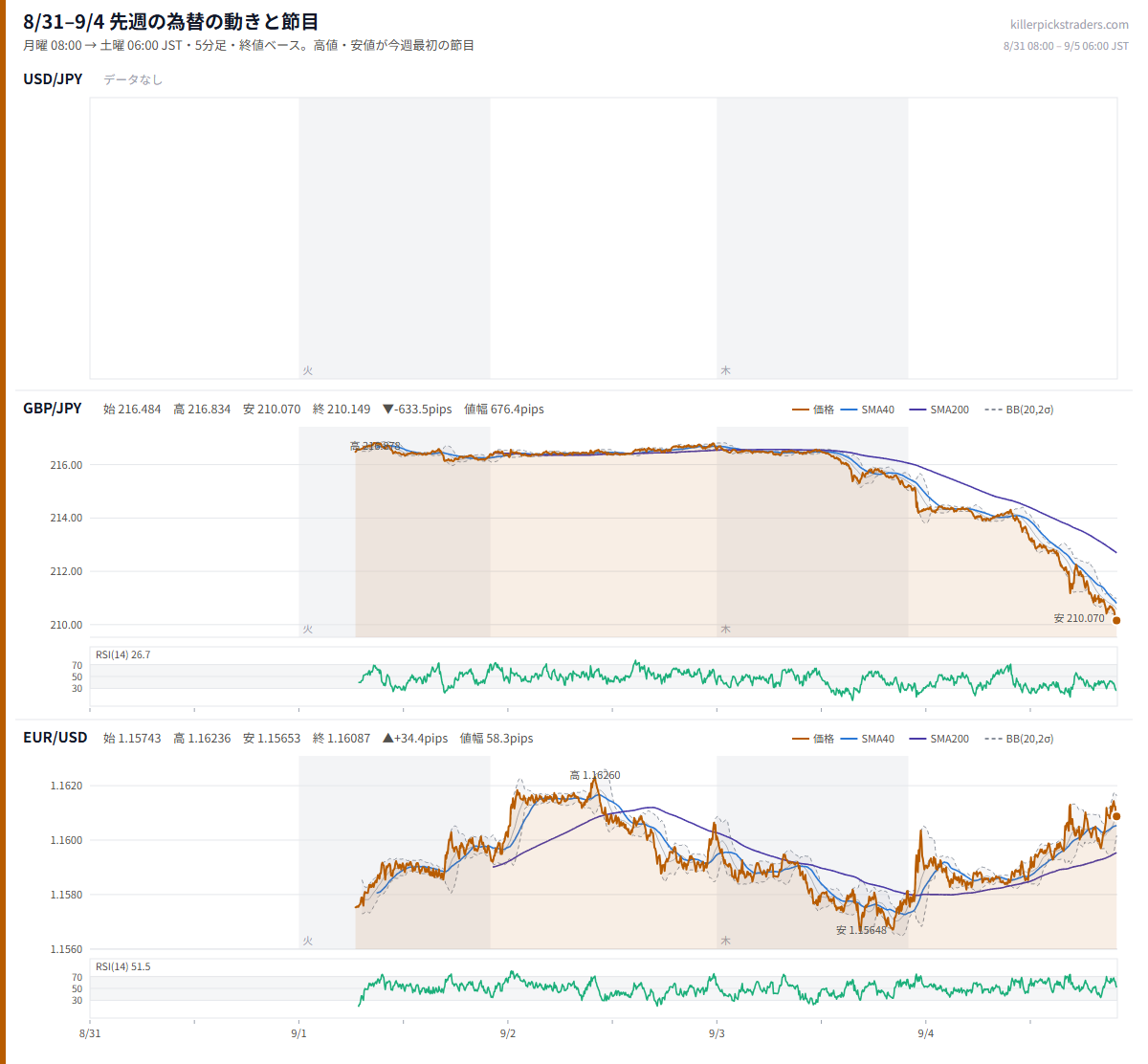Click the 火 day marker in GBP/JPY chart
The width and height of the screenshot is (1148, 1064).
pyautogui.click(x=308, y=629)
